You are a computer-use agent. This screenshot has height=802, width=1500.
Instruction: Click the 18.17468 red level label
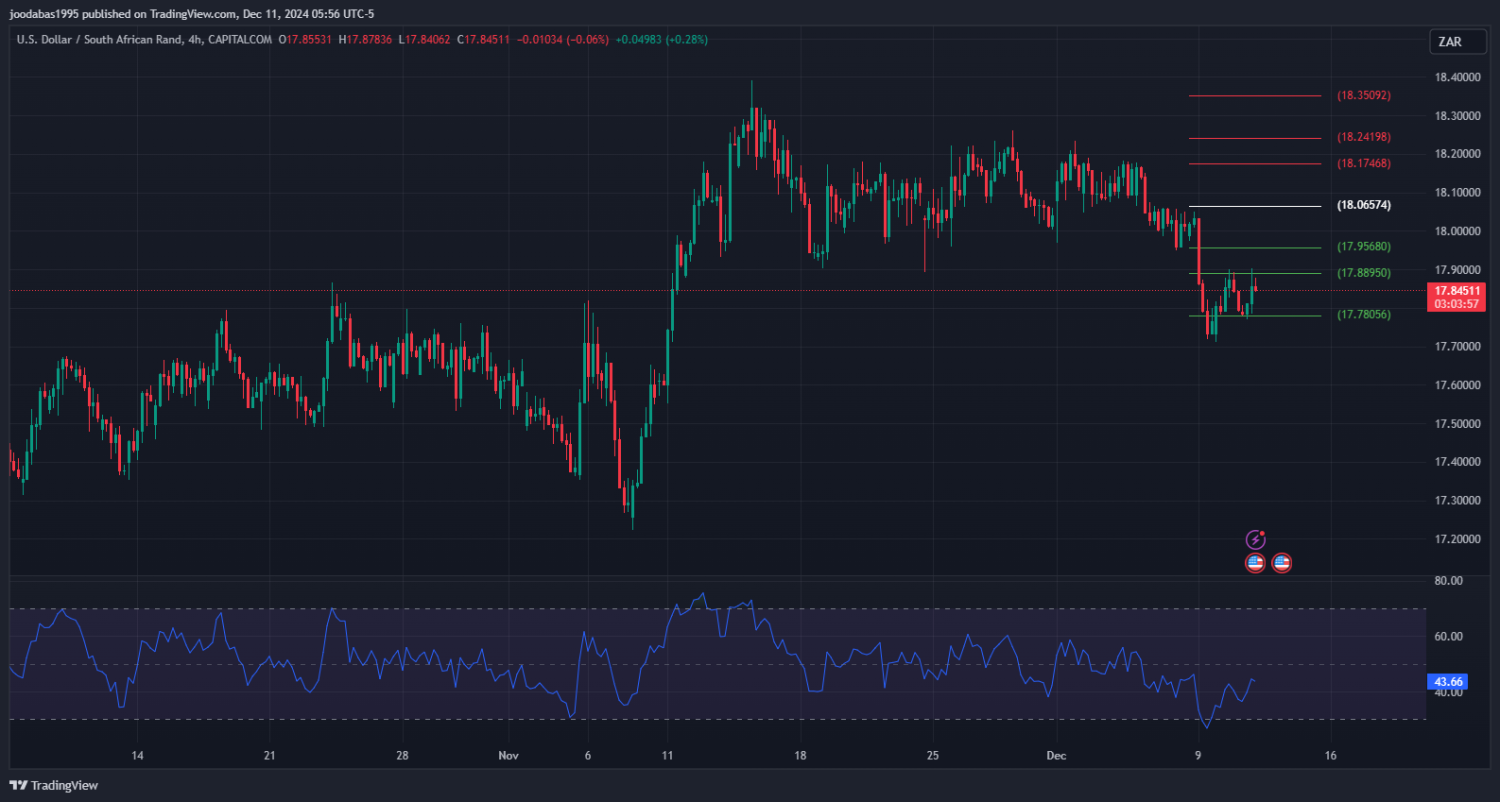[1364, 163]
